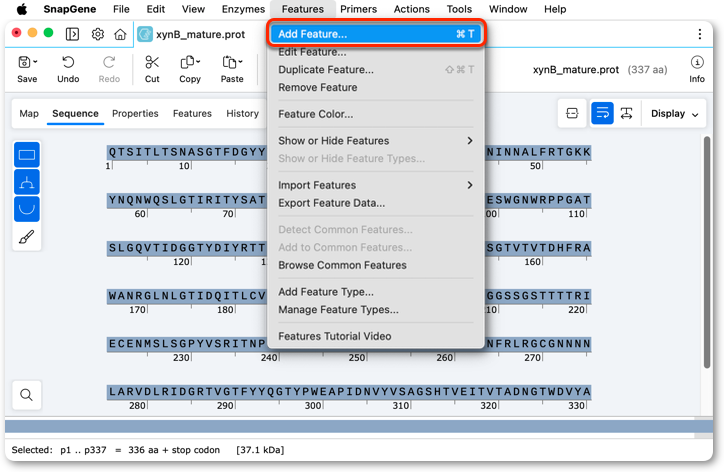Open the Copy options dropdown arrow

198,62
